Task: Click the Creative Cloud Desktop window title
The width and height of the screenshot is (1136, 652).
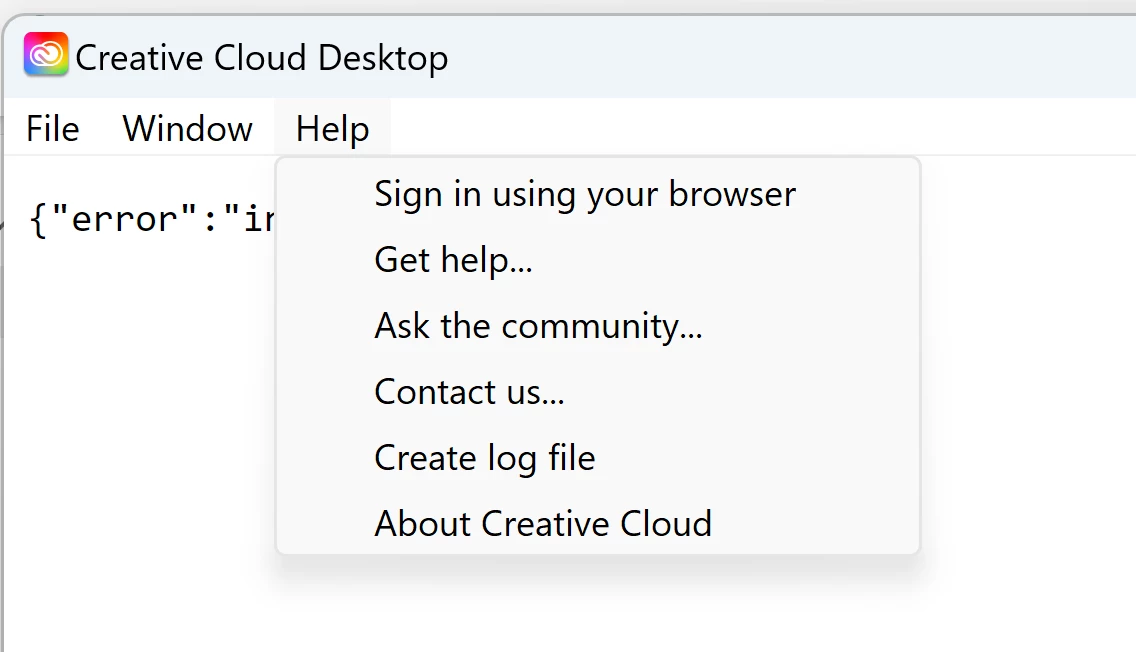Action: (262, 58)
